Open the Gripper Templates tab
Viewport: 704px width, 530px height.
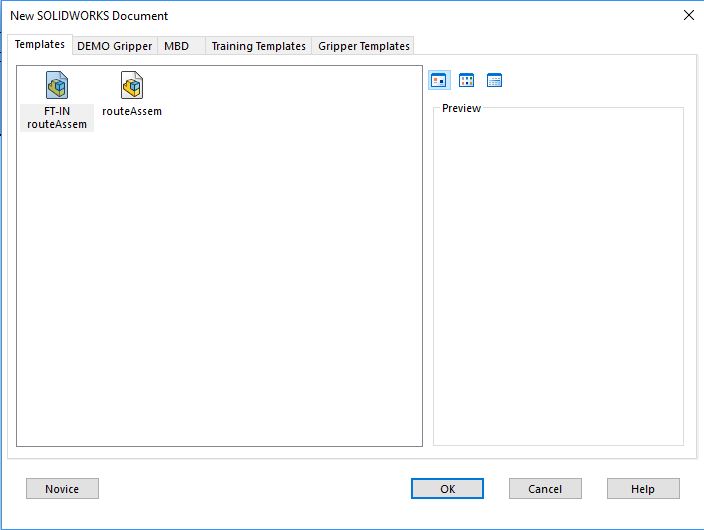[x=364, y=46]
